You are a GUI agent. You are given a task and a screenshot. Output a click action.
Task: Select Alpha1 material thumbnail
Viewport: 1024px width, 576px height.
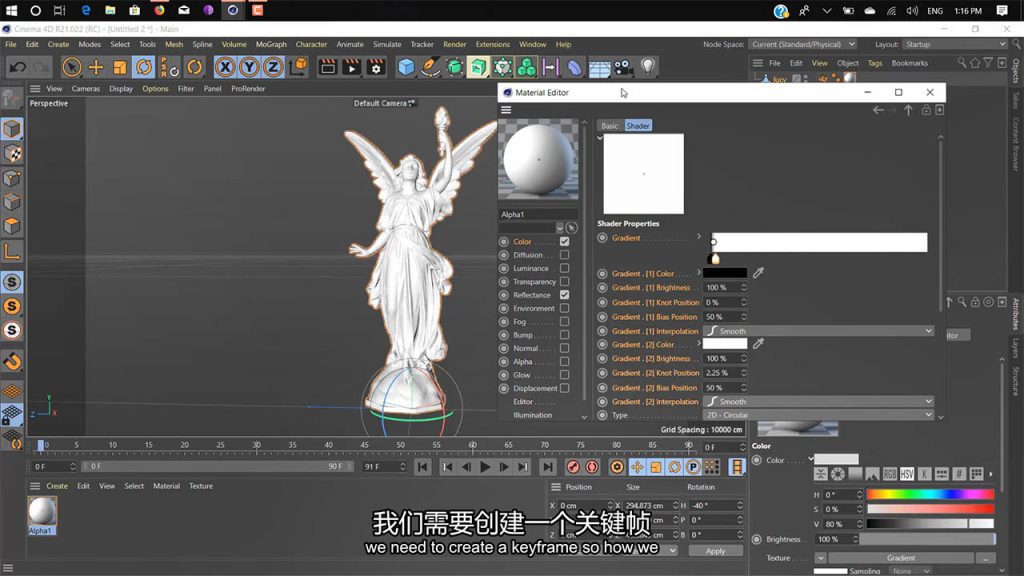42,511
